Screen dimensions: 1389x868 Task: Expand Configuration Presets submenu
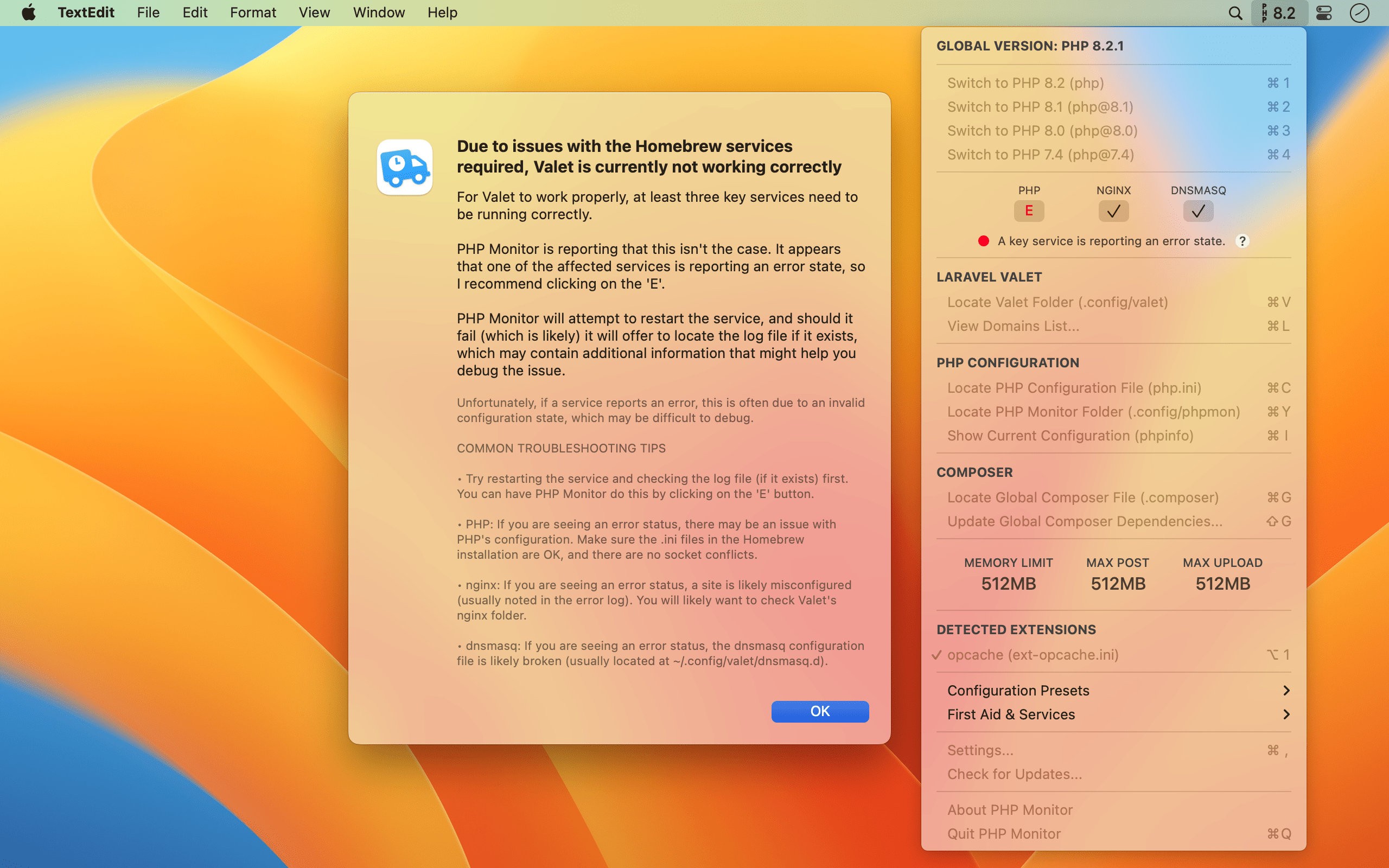[1113, 690]
